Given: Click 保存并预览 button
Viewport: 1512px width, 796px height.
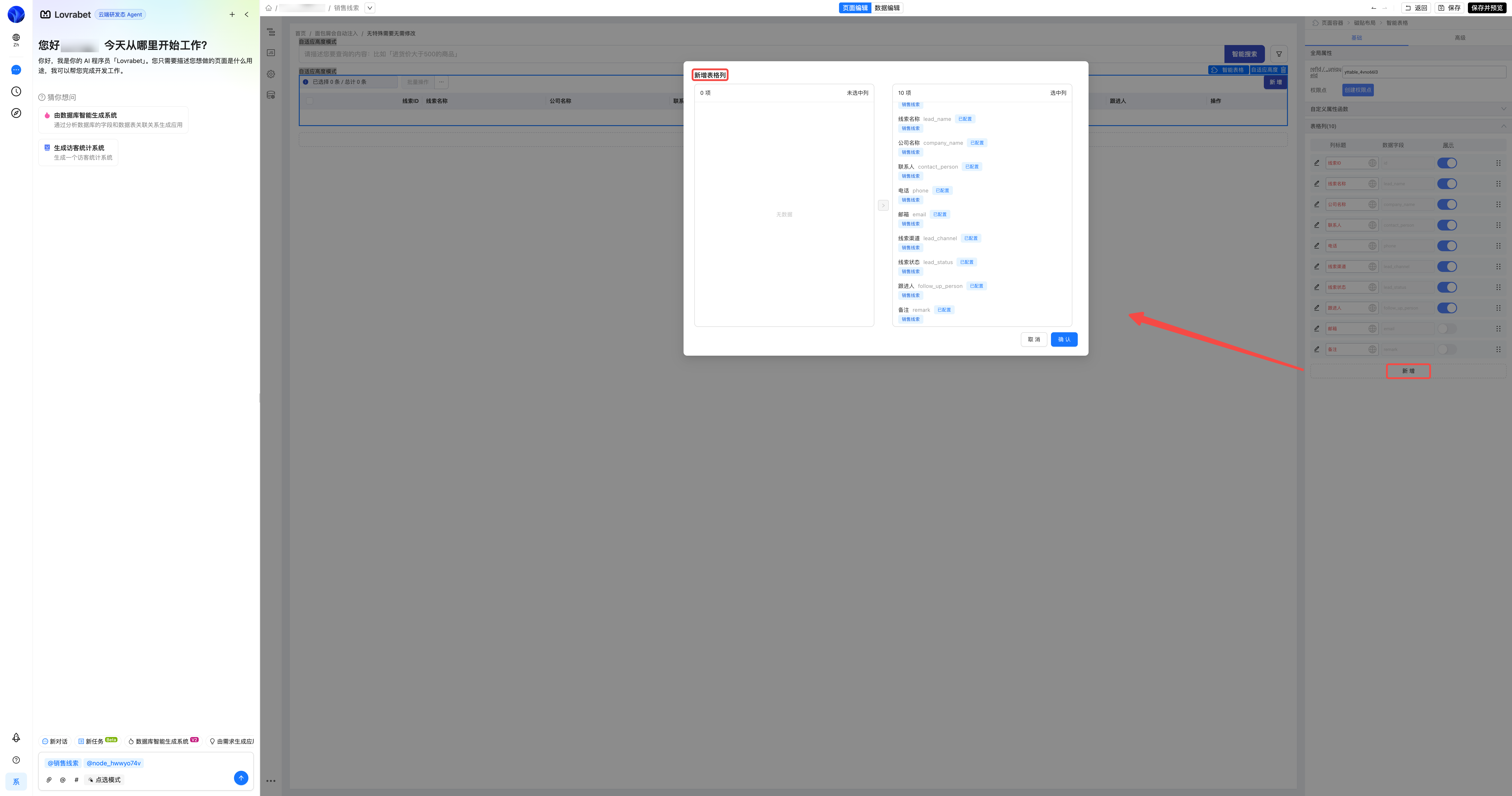Looking at the screenshot, I should pos(1487,8).
